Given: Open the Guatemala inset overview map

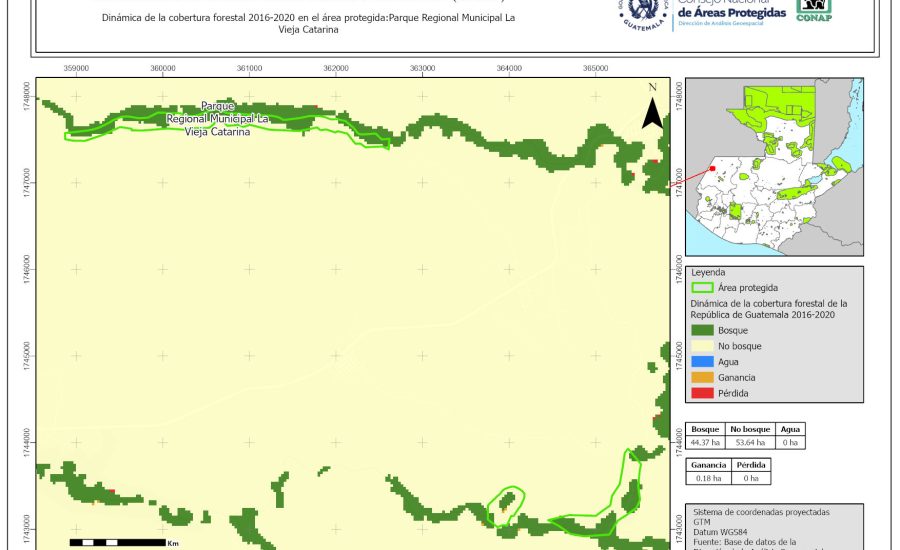Looking at the screenshot, I should point(775,167).
